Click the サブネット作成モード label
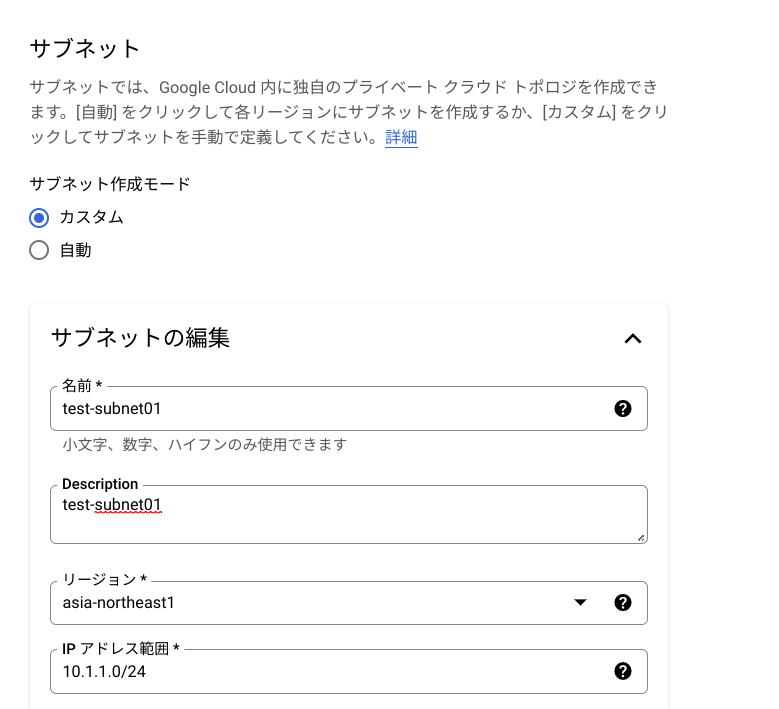779x709 pixels. [110, 184]
